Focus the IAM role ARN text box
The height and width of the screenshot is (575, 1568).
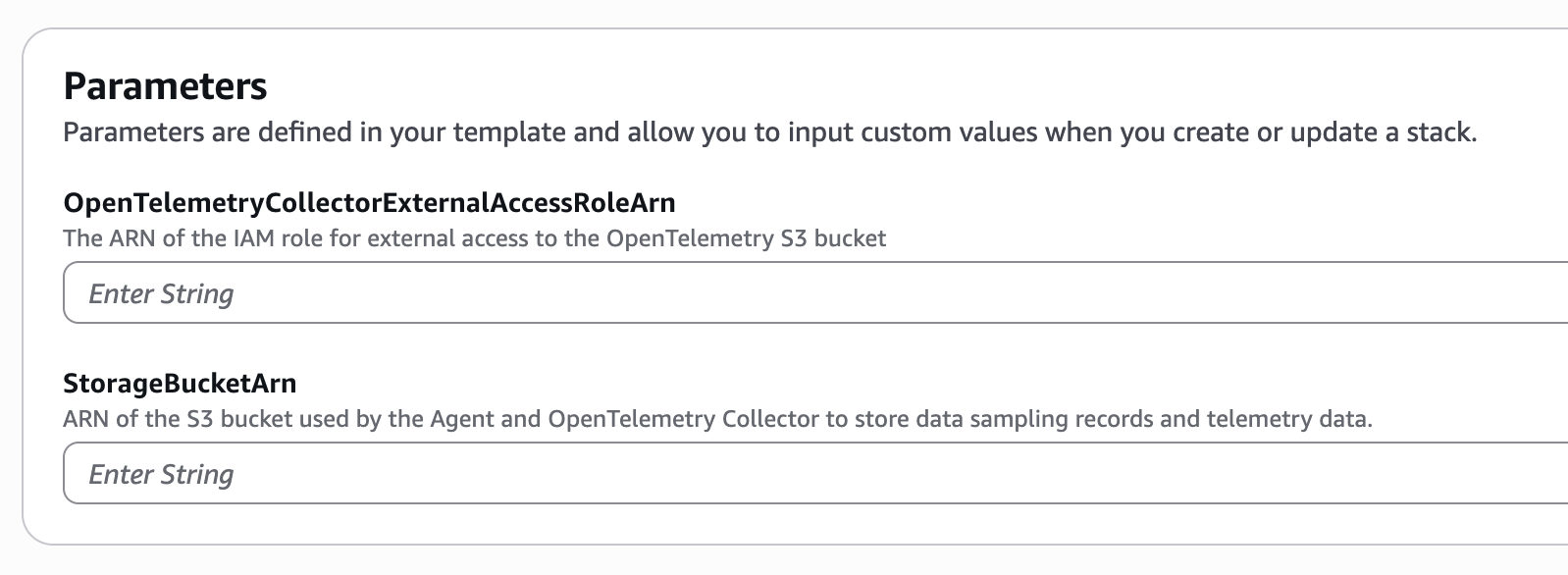click(814, 293)
